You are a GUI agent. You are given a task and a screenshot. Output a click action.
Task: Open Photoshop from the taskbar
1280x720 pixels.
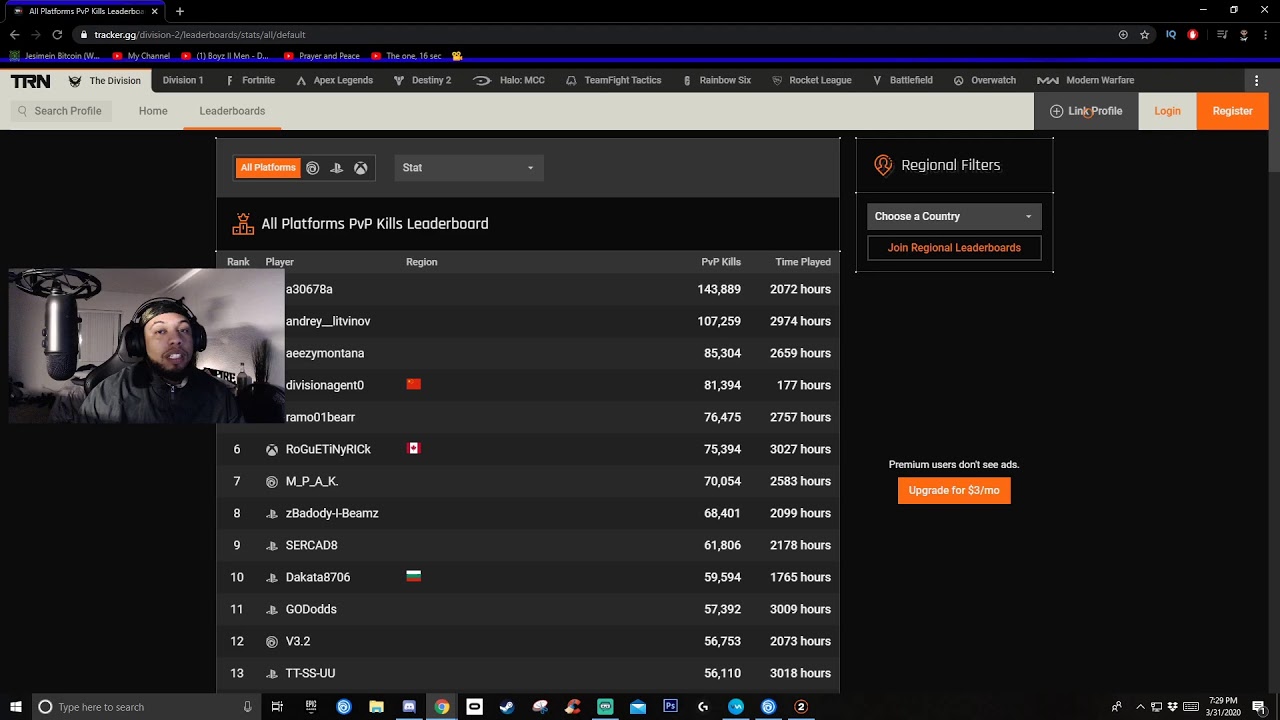pyautogui.click(x=670, y=707)
